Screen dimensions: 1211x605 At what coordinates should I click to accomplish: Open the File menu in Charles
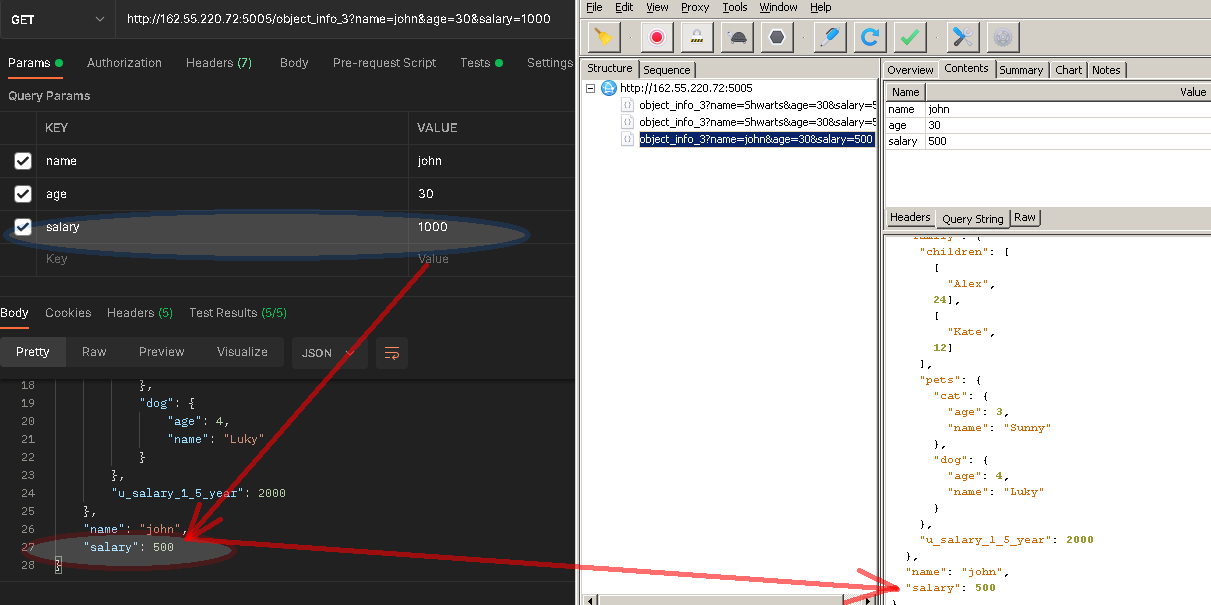point(594,7)
